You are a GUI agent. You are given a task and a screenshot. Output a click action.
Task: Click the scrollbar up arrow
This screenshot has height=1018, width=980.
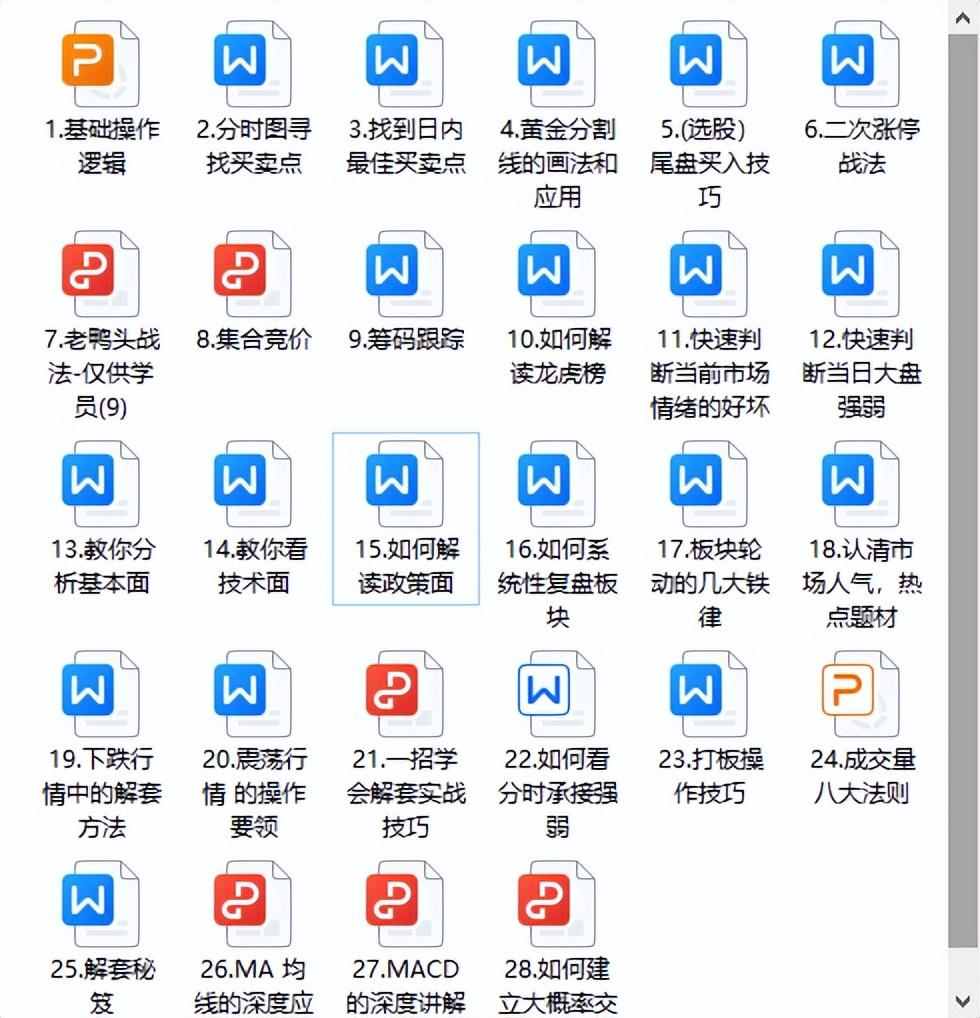(963, 18)
